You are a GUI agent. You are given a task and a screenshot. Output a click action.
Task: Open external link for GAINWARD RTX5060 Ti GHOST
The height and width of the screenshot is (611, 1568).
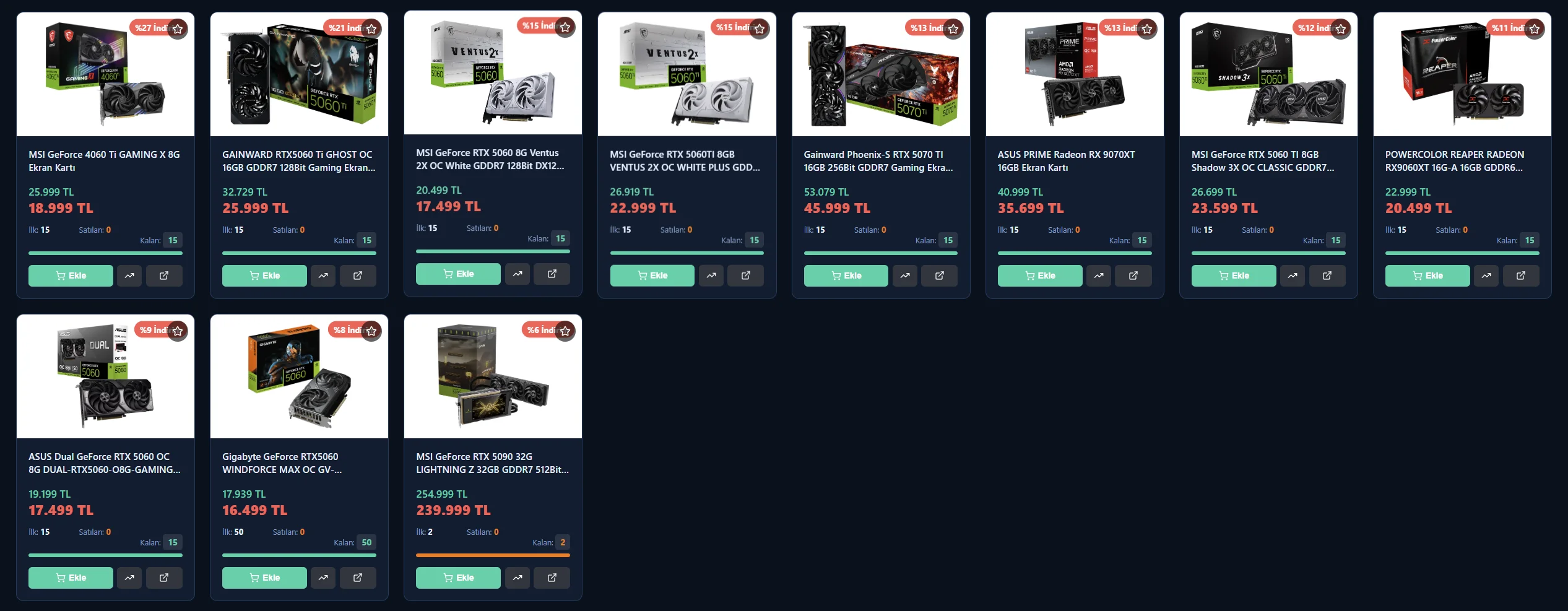[358, 275]
